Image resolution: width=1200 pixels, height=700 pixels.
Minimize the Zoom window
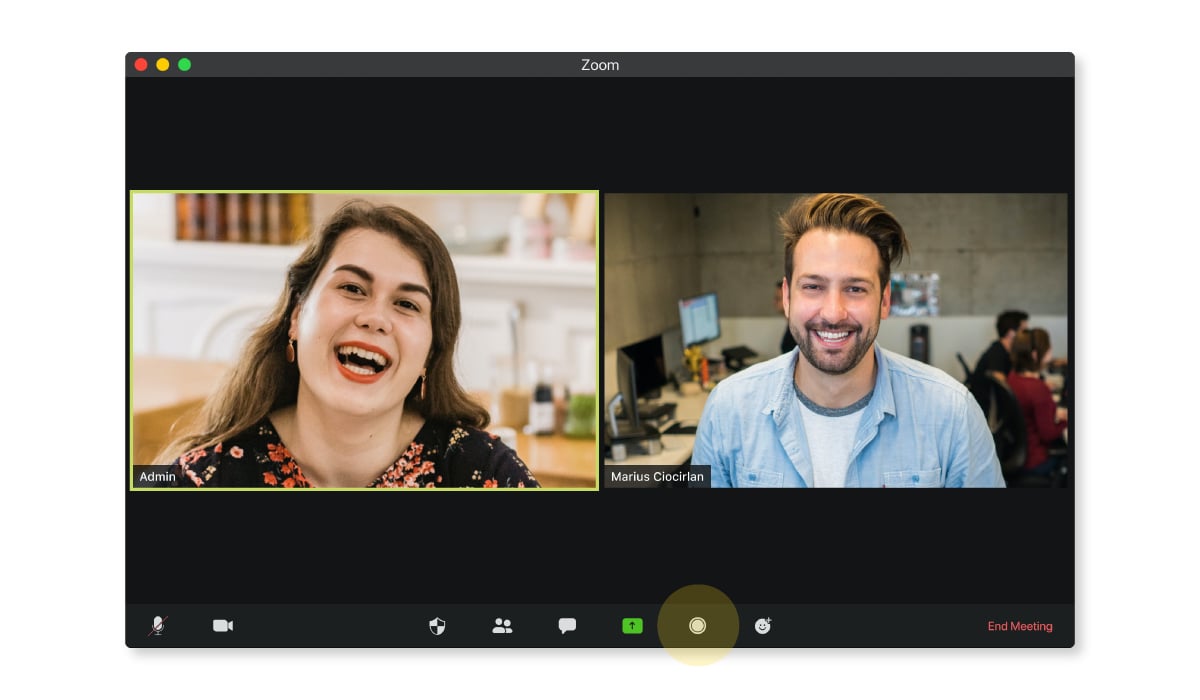pos(162,64)
